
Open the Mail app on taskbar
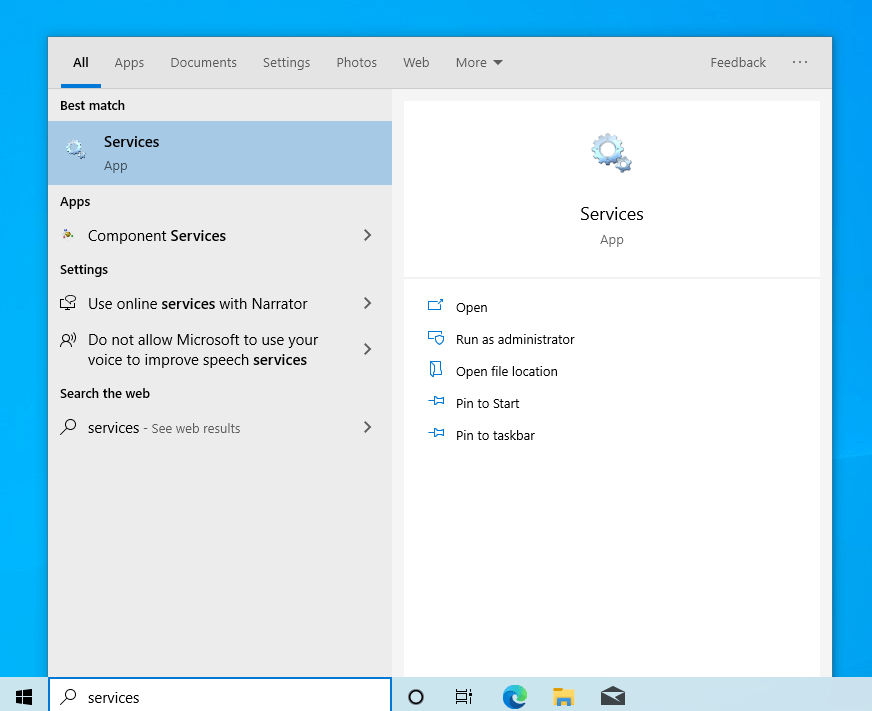(x=613, y=697)
